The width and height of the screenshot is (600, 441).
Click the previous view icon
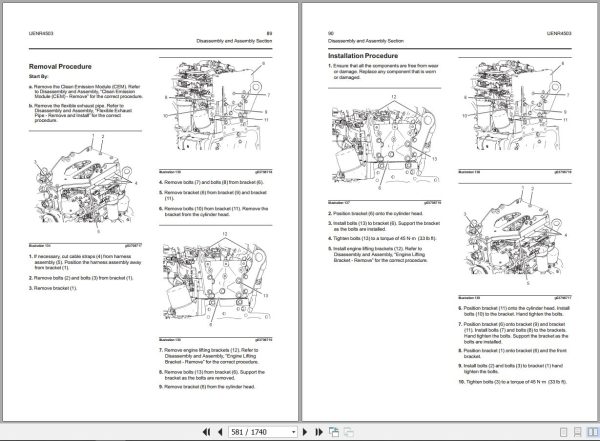[x=334, y=432]
